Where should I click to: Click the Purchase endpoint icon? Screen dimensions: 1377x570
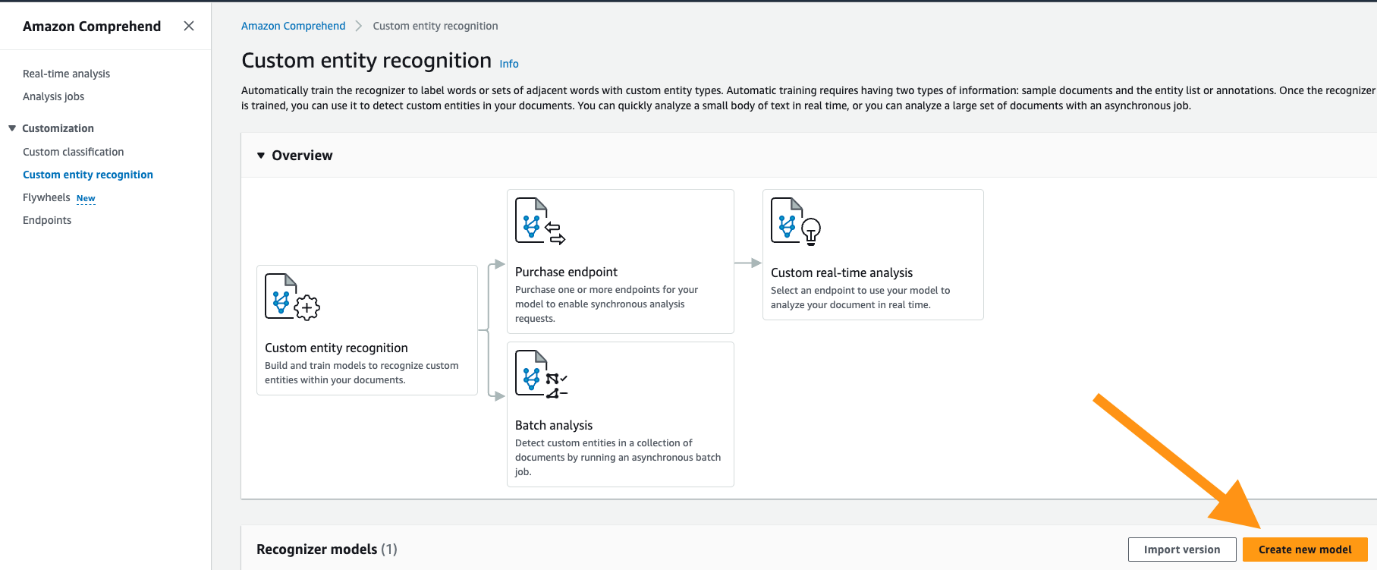point(540,221)
